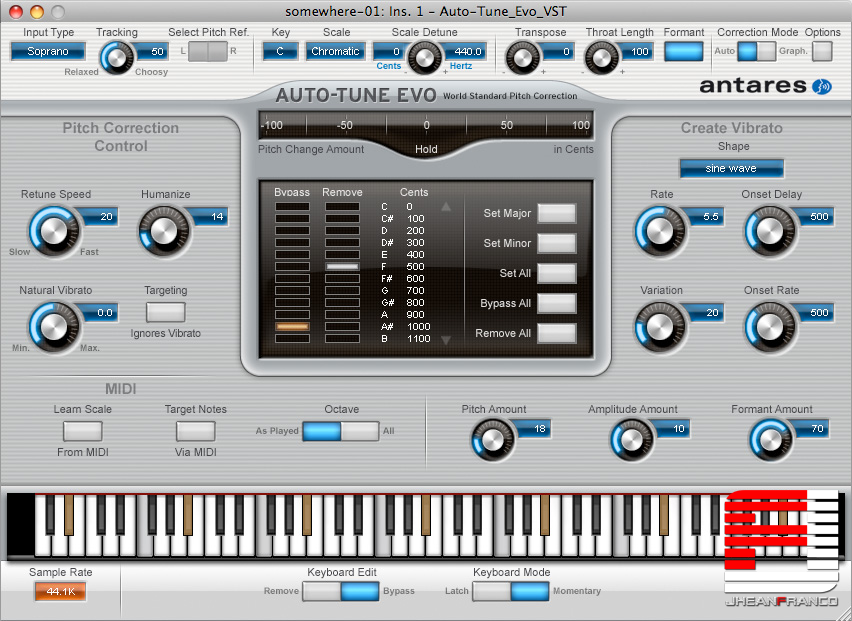Screen dimensions: 852x621
Task: Click the Bypass All button
Action: tap(557, 303)
